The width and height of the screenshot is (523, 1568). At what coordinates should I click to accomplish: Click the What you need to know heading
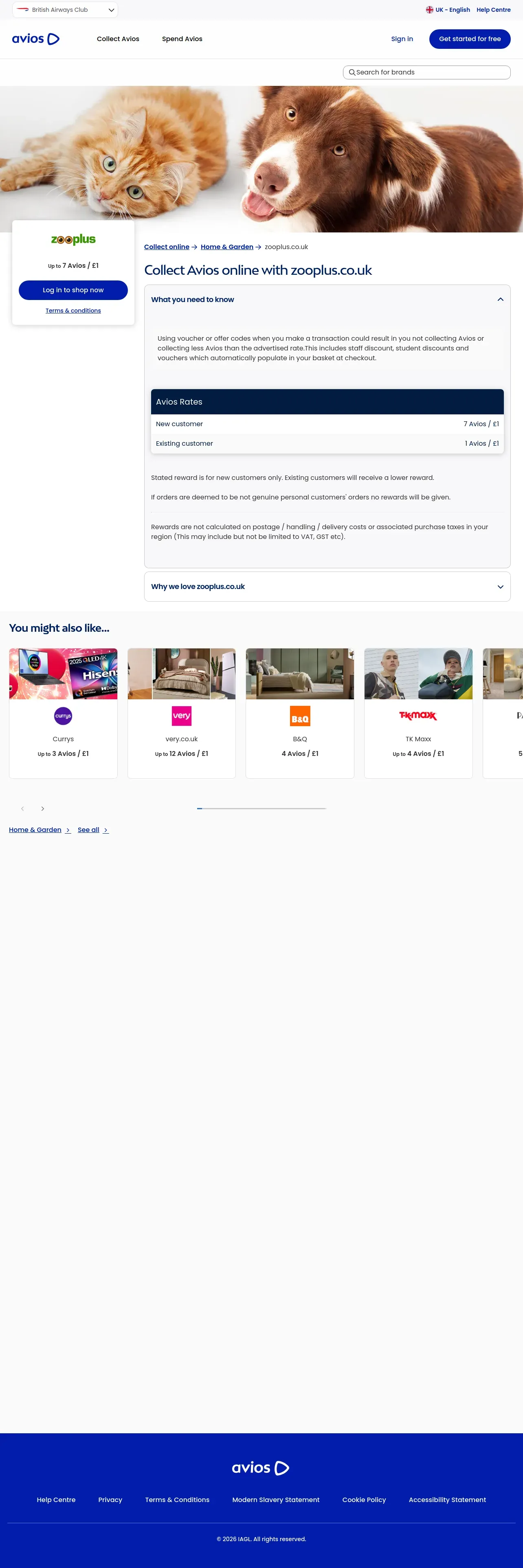pyautogui.click(x=192, y=300)
